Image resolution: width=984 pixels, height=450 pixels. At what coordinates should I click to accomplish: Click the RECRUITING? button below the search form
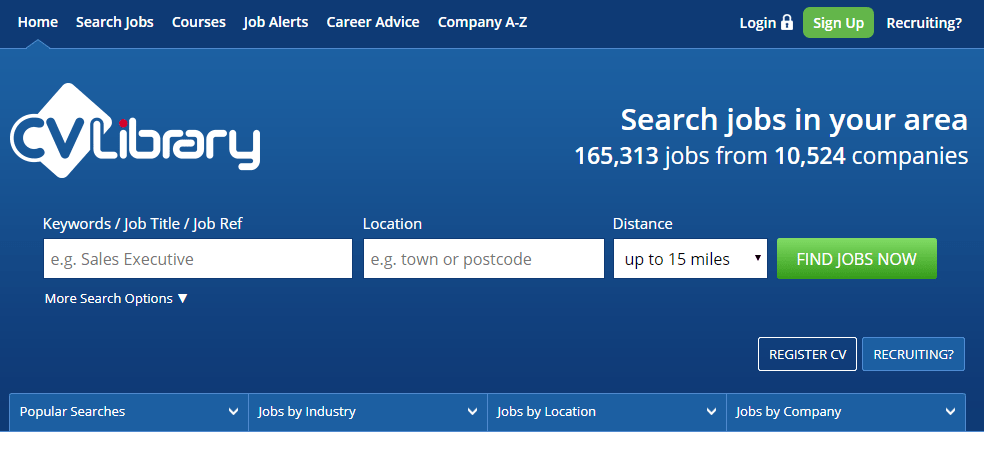(914, 354)
